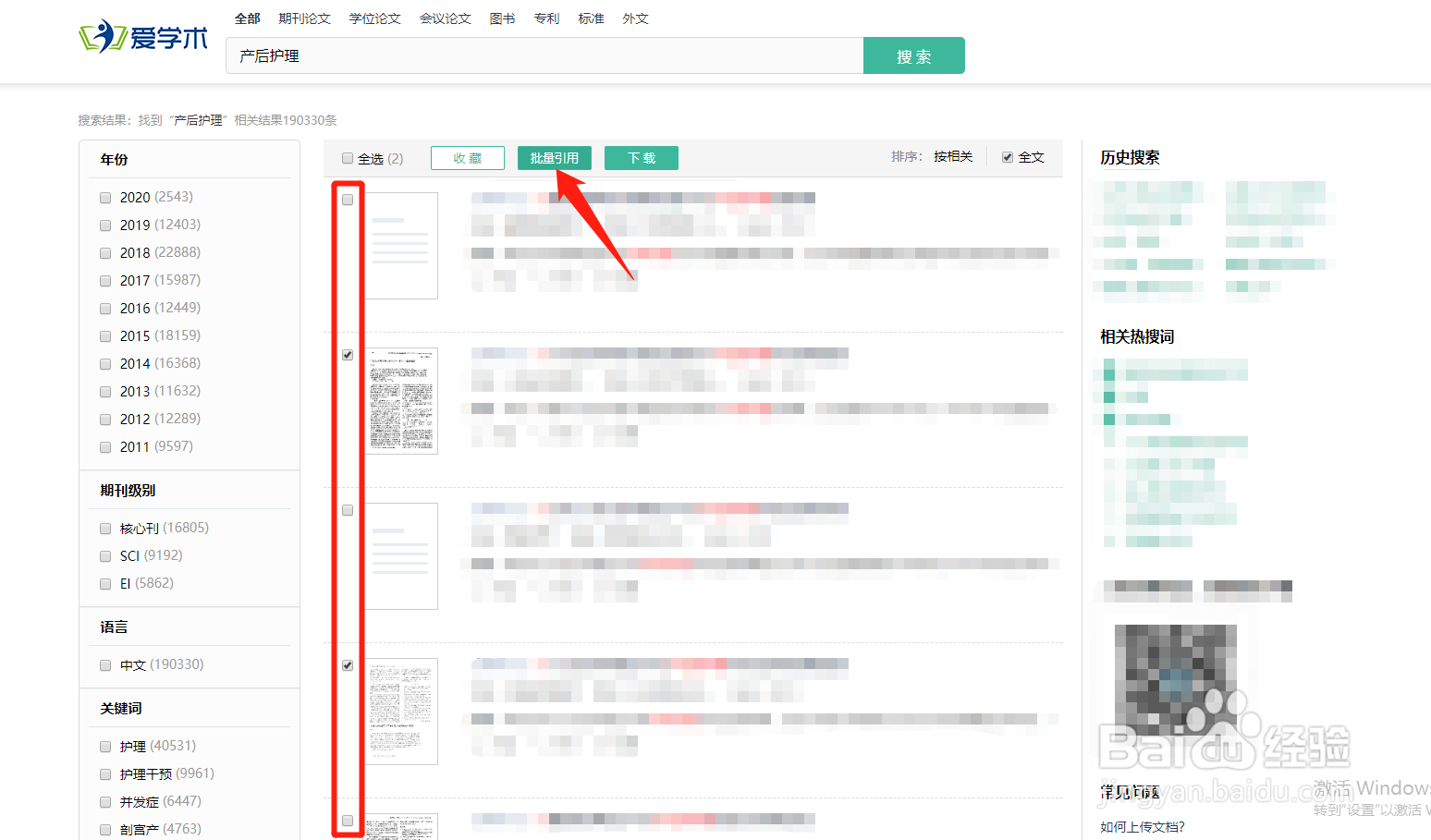
Task: Open the fourth result's document thumbnail
Action: point(401,712)
